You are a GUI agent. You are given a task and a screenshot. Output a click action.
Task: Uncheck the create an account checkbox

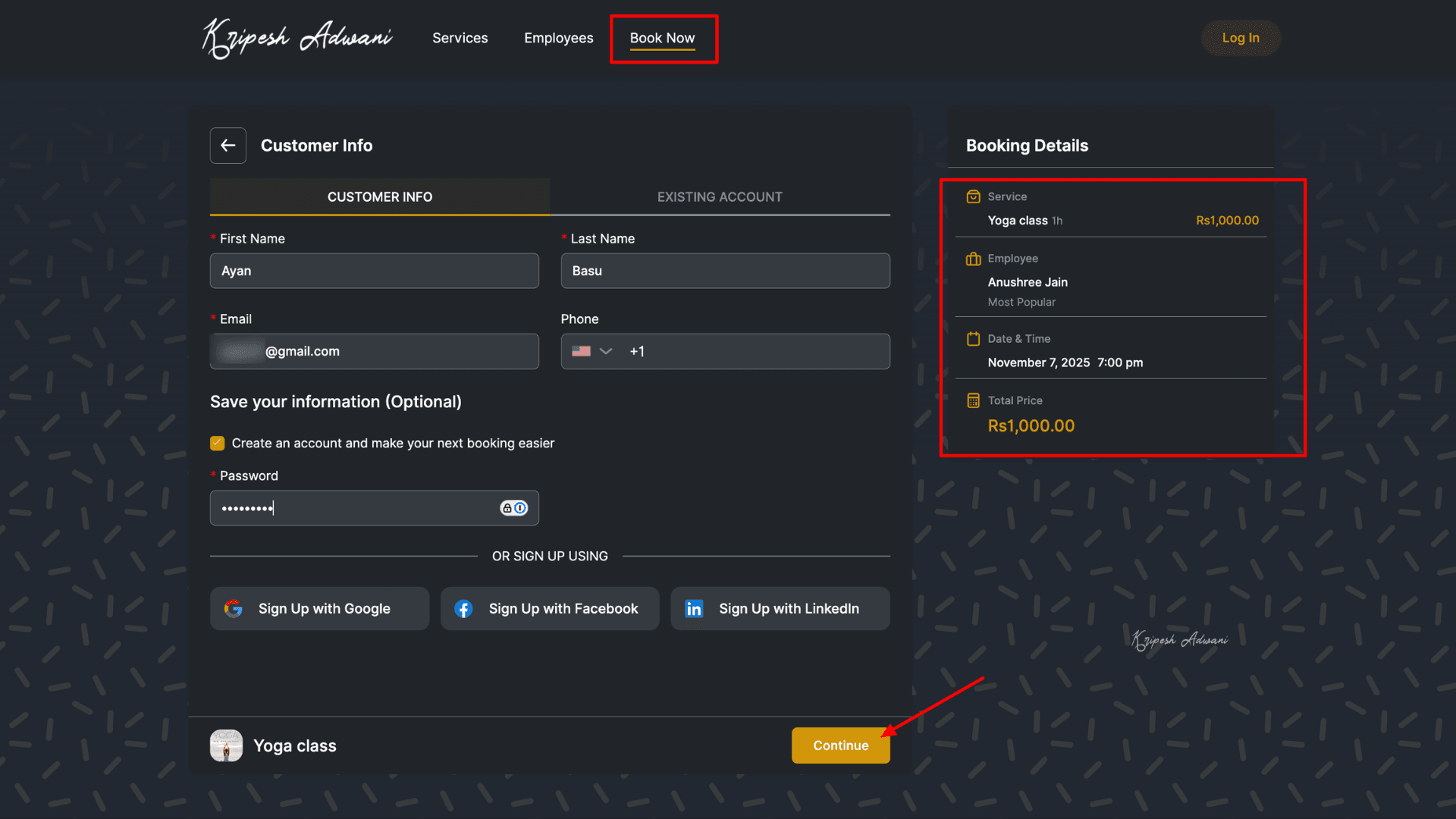coord(218,444)
